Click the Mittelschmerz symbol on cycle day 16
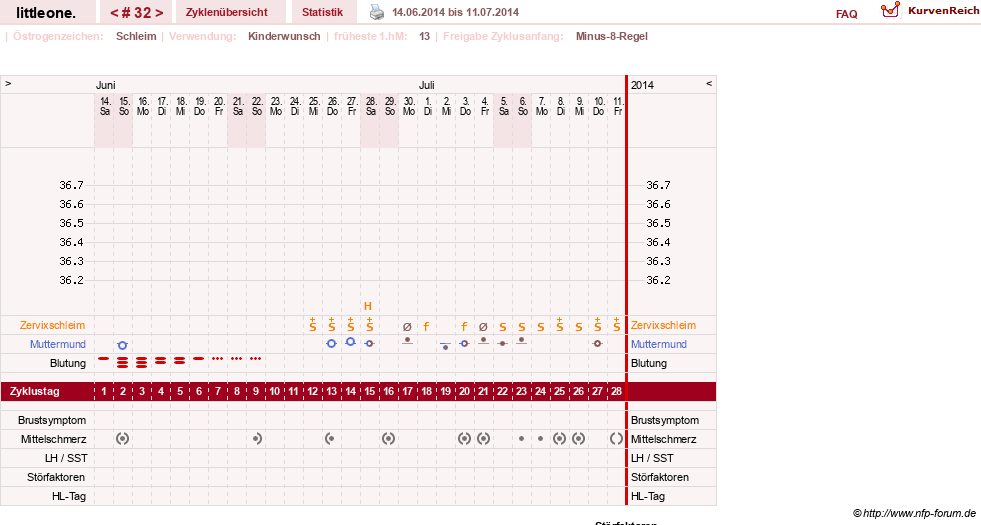The width and height of the screenshot is (981, 525). coord(389,439)
